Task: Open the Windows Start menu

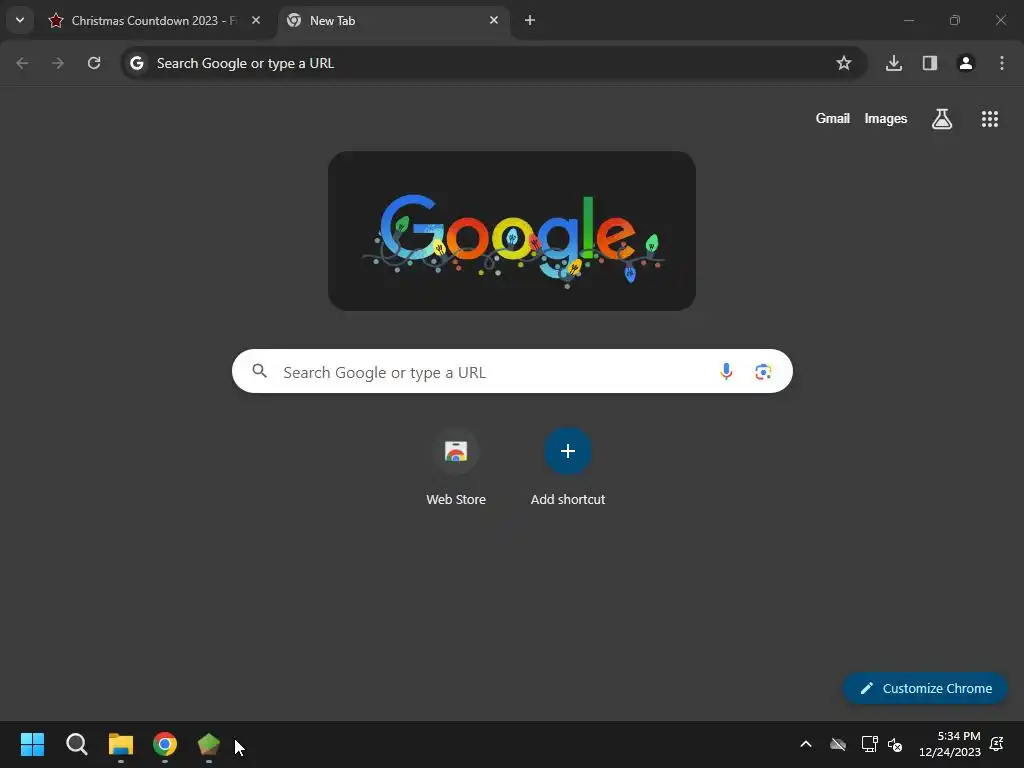Action: (33, 744)
